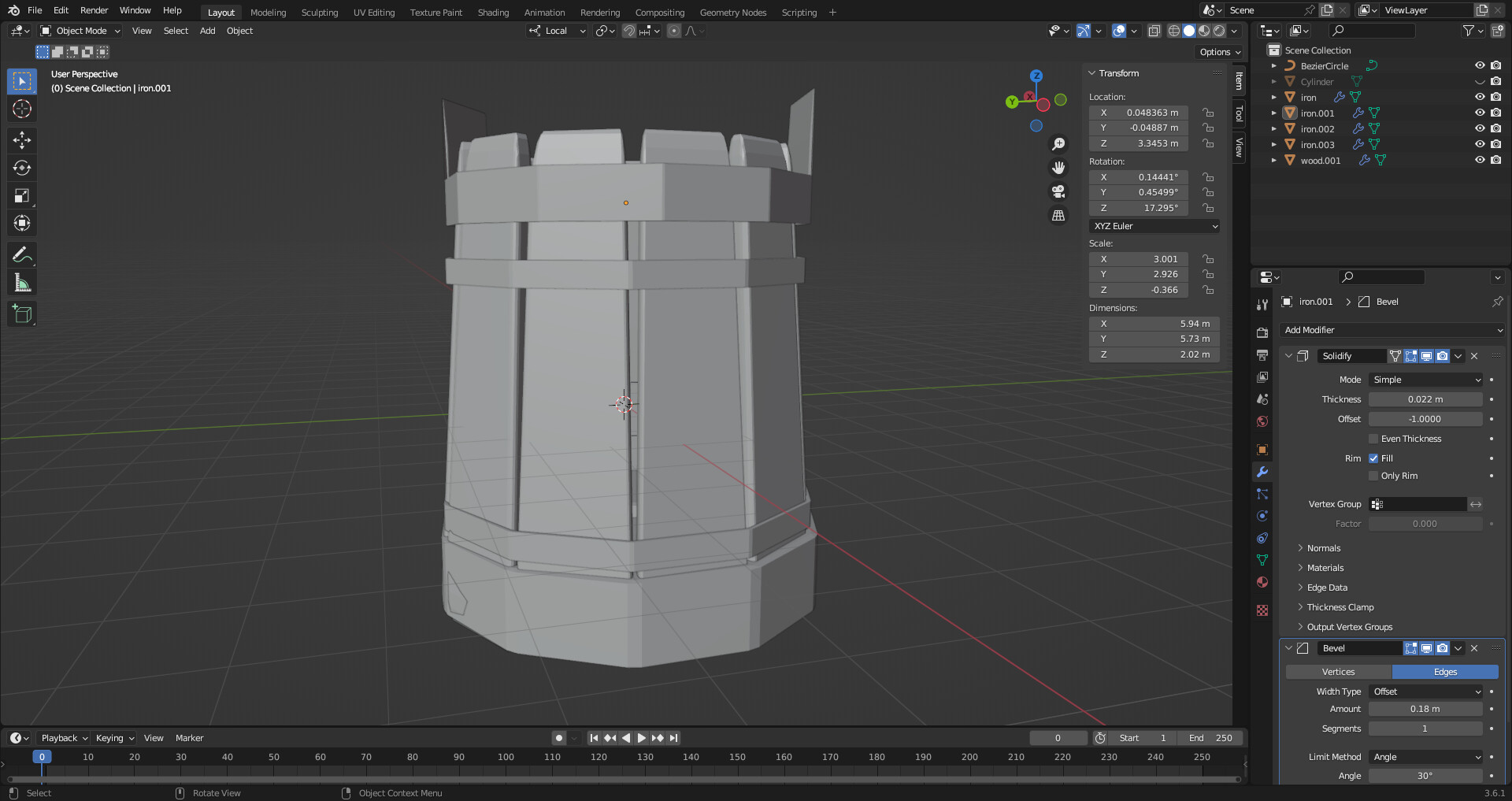Viewport: 1512px width, 801px height.
Task: Click the viewport camera view icon
Action: coord(1058,191)
